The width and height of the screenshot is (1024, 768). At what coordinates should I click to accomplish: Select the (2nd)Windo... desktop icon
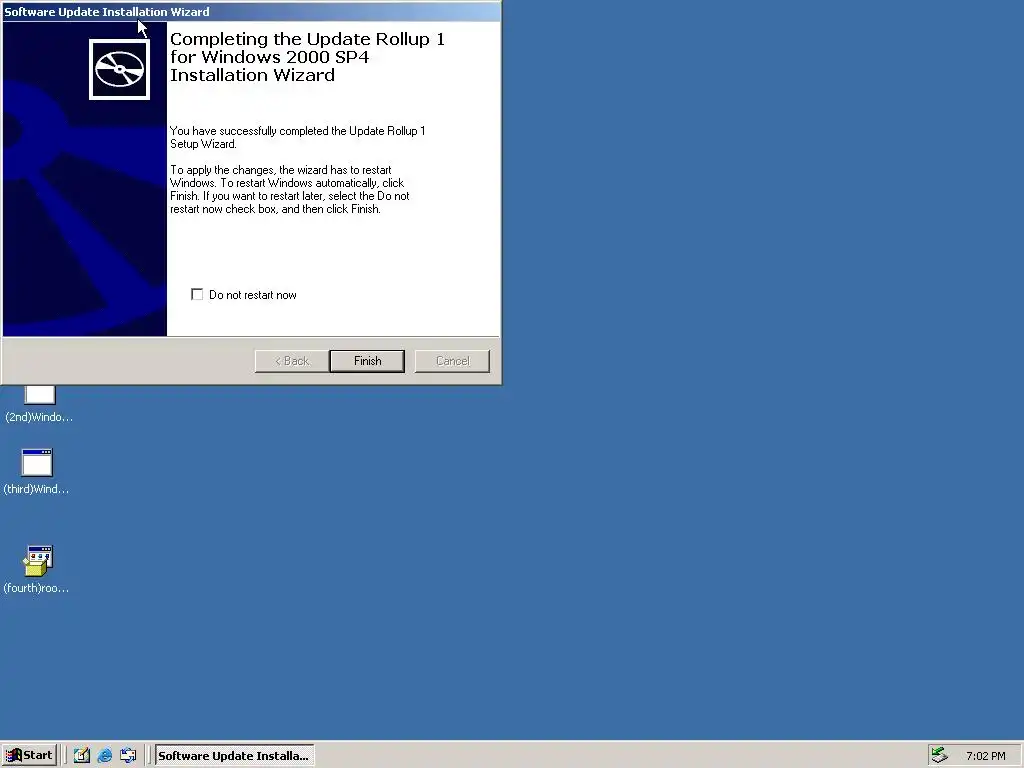(x=39, y=404)
